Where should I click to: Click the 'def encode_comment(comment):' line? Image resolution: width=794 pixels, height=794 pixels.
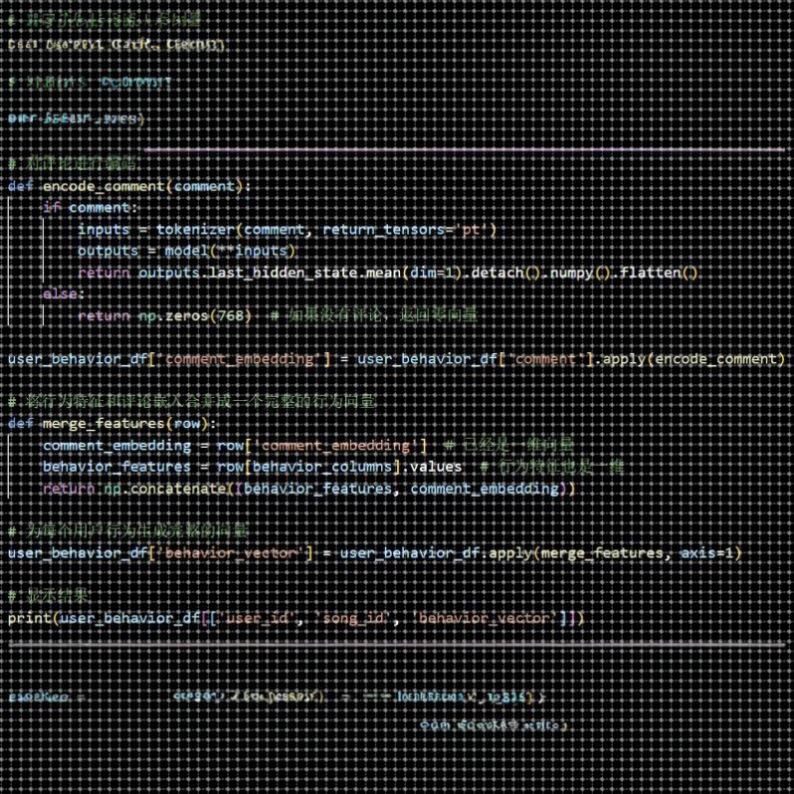coord(129,186)
